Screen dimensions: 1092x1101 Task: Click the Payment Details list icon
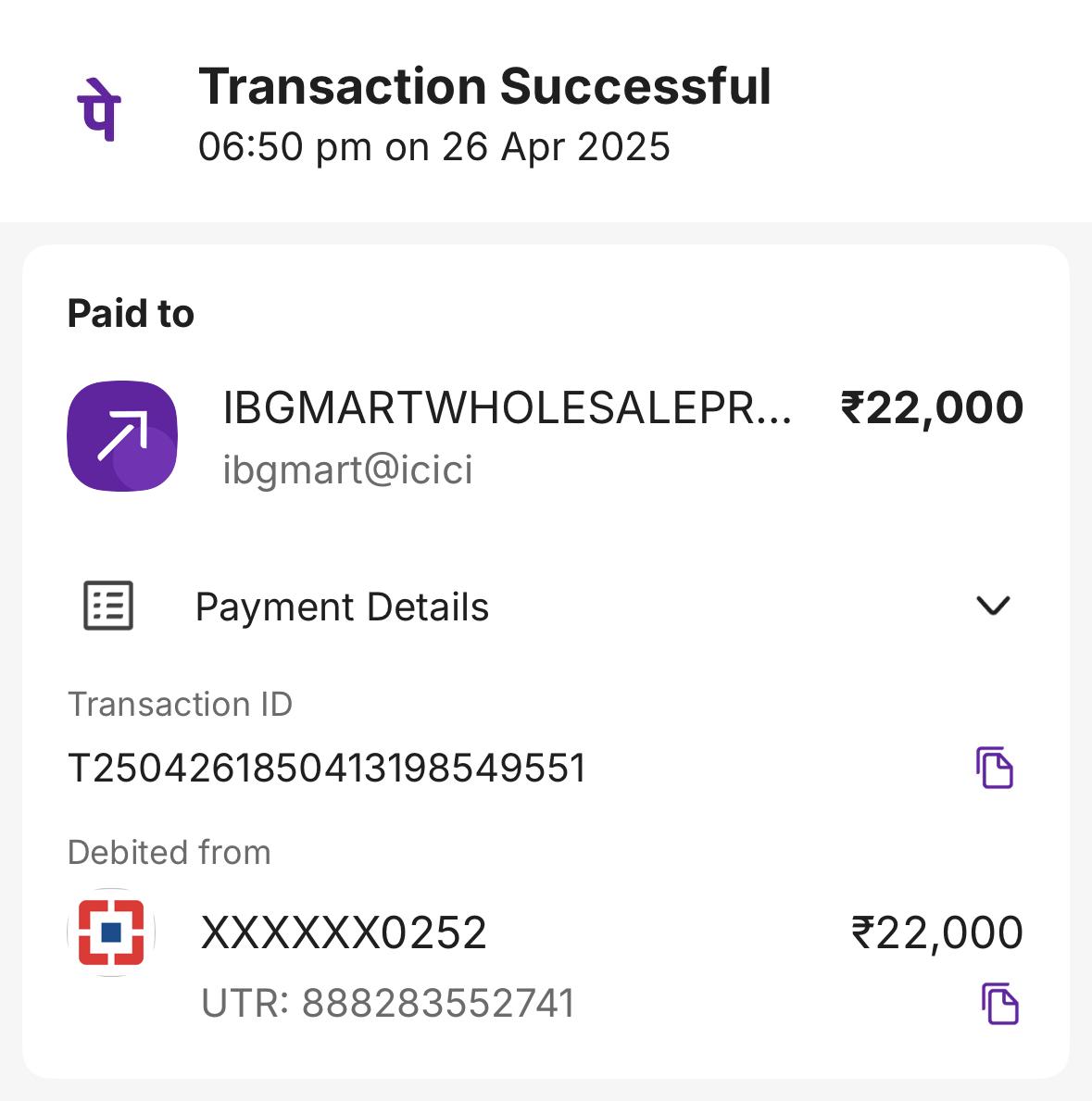[108, 606]
